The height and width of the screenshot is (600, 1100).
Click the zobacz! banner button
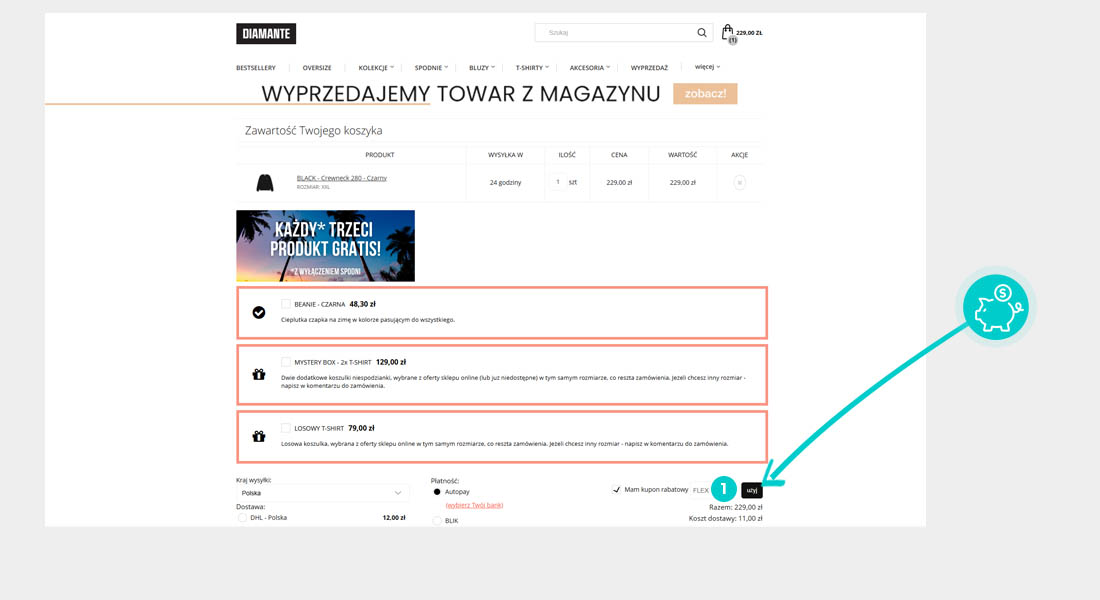point(705,93)
